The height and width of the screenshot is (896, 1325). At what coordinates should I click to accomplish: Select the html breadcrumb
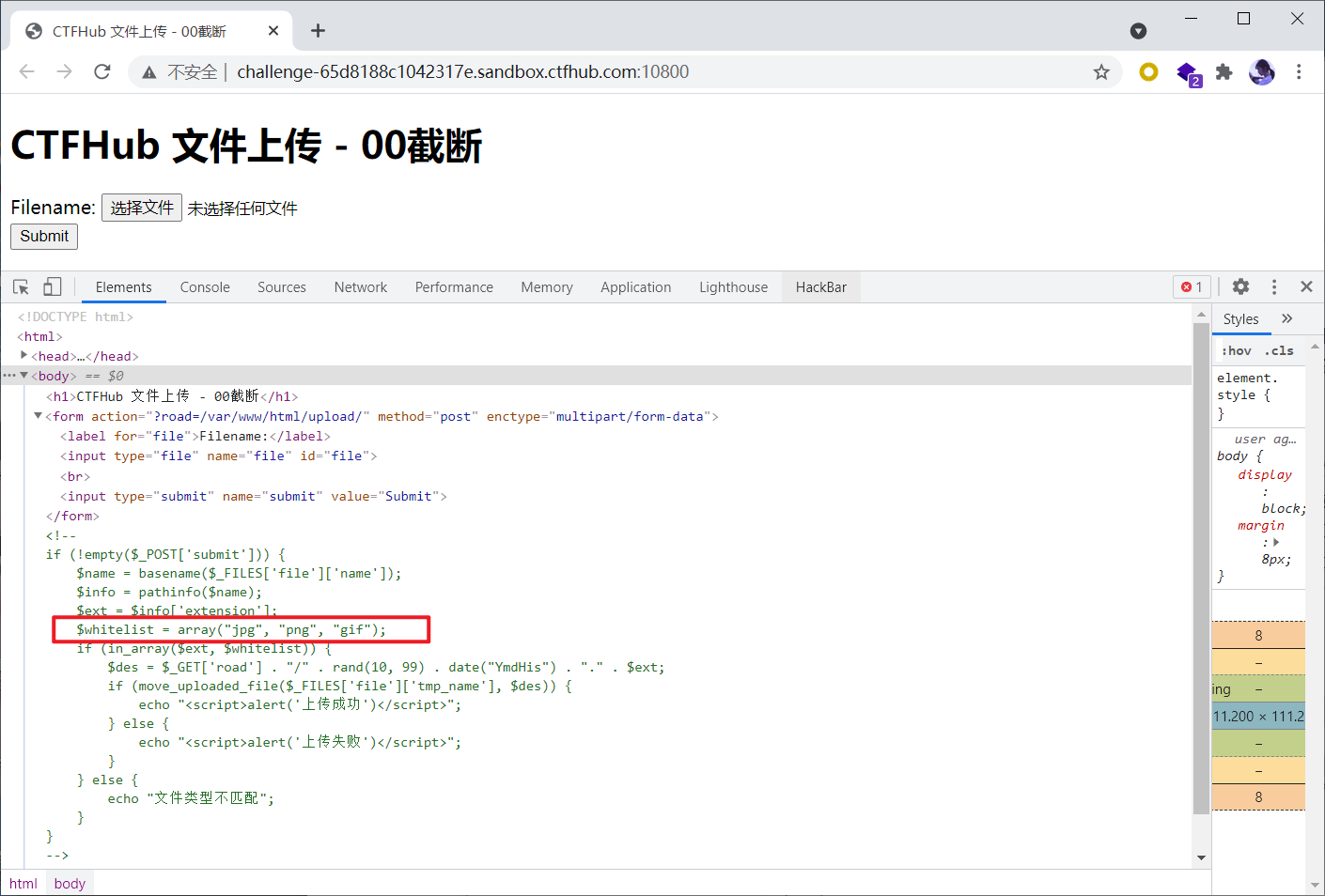[x=23, y=883]
